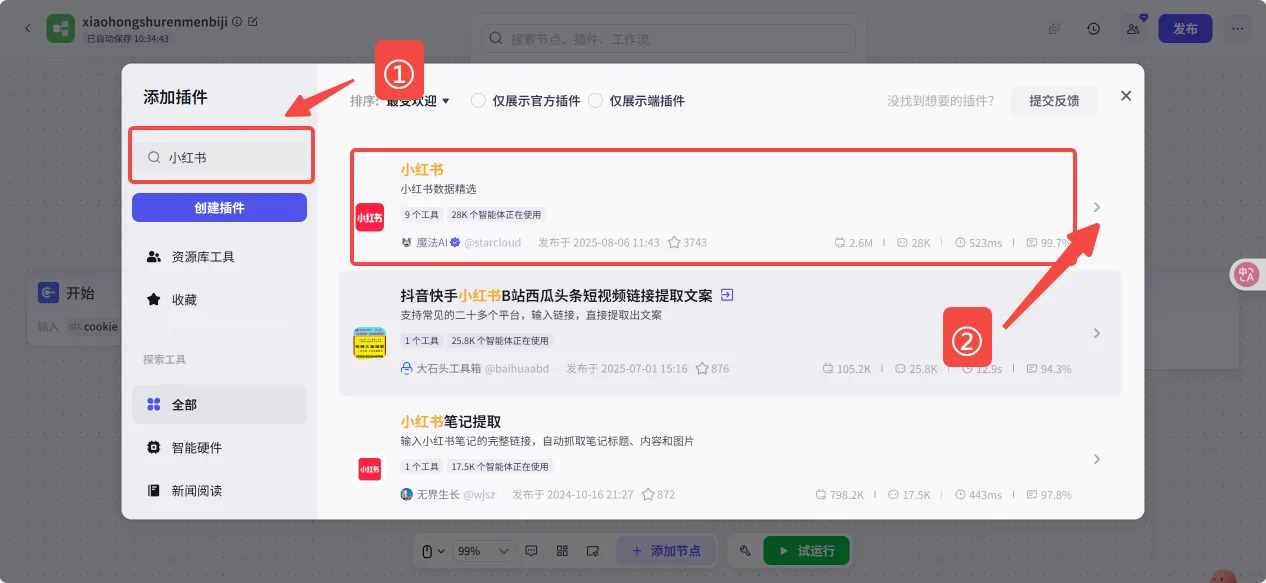The height and width of the screenshot is (583, 1266).
Task: Click the minimap icon in bottom toolbar
Action: pos(592,551)
